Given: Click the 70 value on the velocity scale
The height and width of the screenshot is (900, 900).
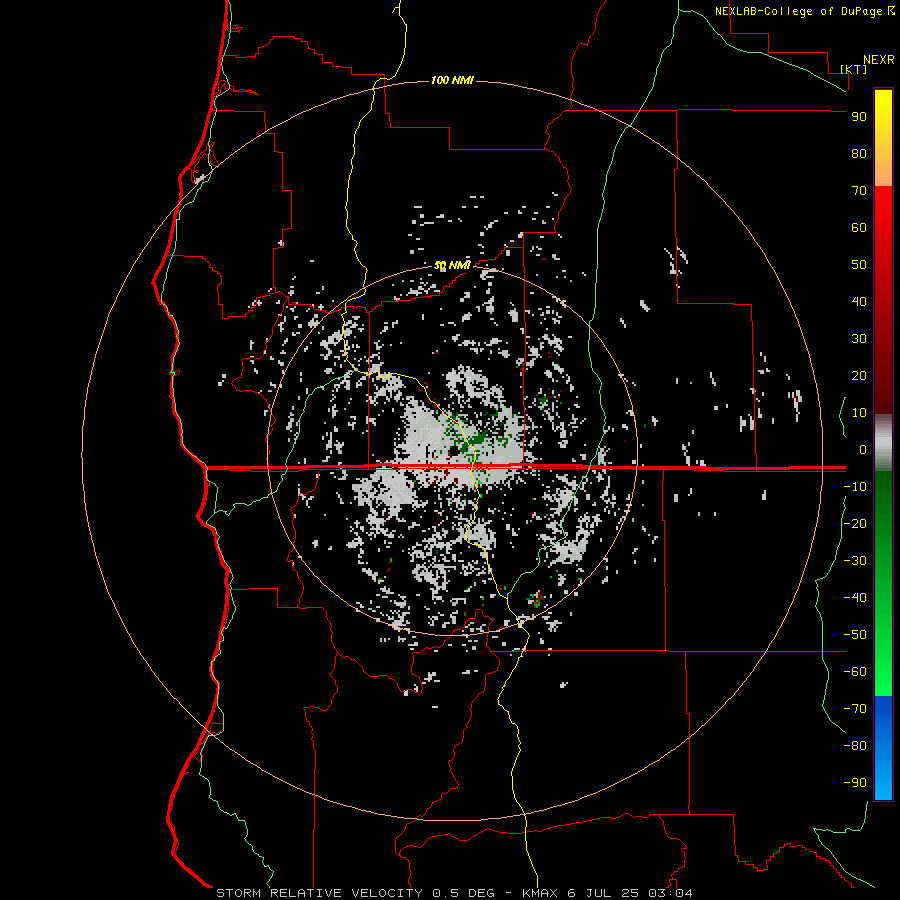Looking at the screenshot, I should pos(859,191).
